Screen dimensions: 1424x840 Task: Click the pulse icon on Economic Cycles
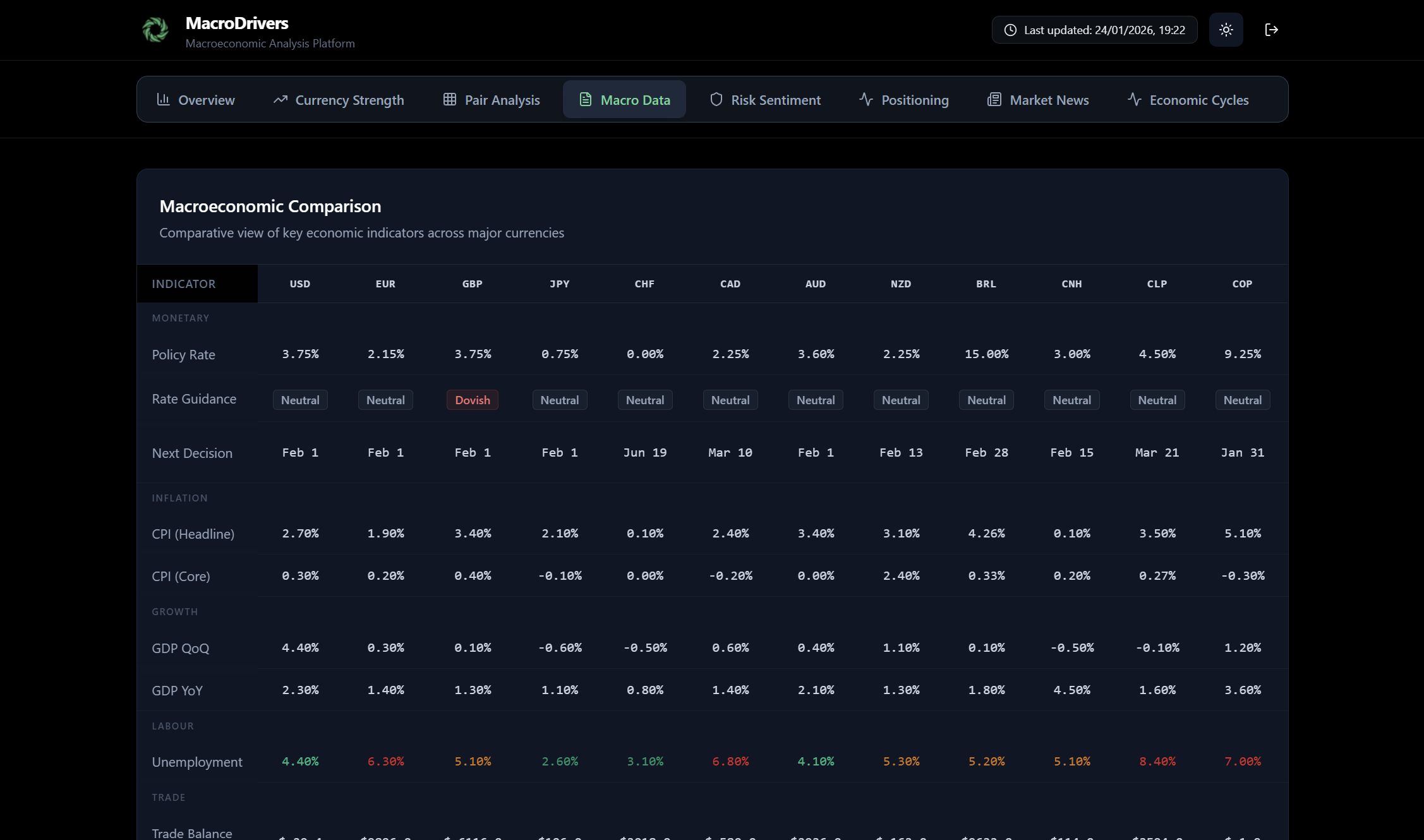pyautogui.click(x=1134, y=100)
